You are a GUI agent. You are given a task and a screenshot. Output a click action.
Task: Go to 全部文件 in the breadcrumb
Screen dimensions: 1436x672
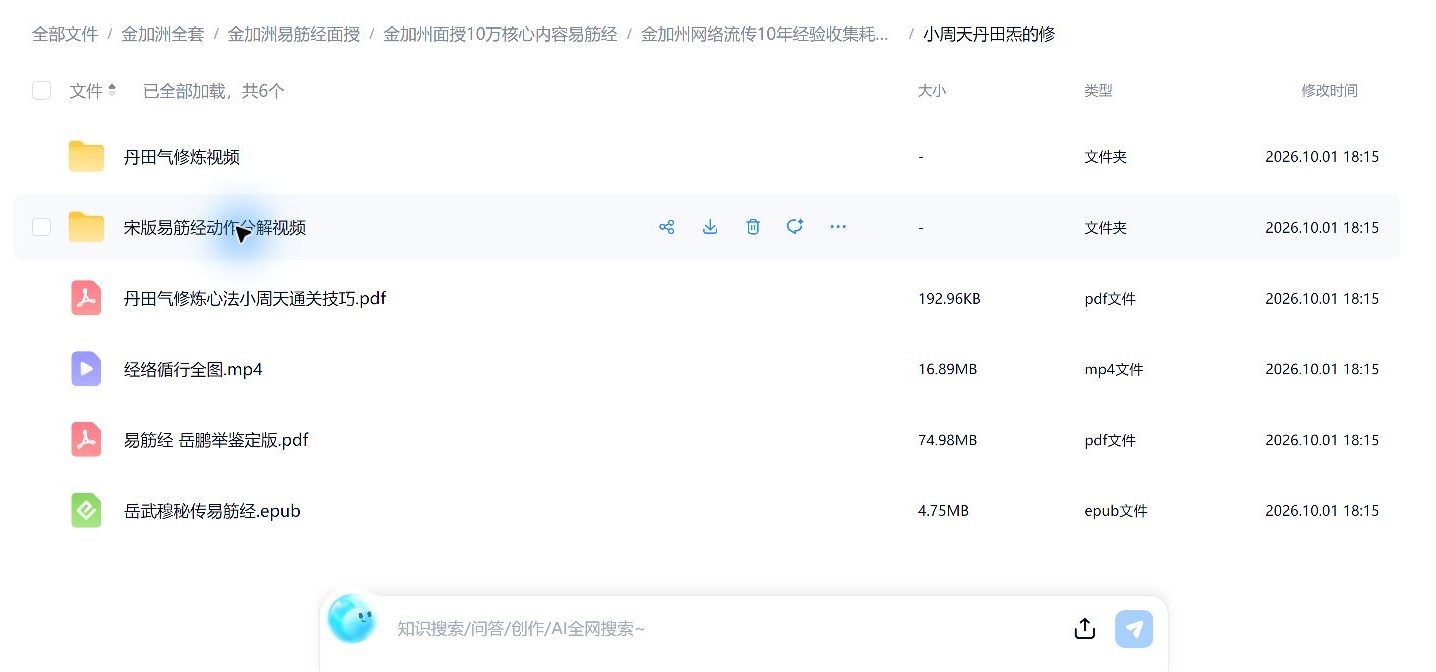pyautogui.click(x=65, y=34)
